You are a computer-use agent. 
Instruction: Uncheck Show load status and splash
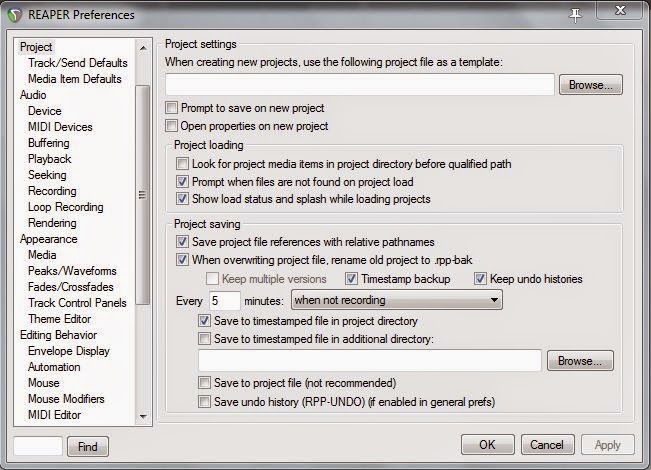tap(182, 199)
